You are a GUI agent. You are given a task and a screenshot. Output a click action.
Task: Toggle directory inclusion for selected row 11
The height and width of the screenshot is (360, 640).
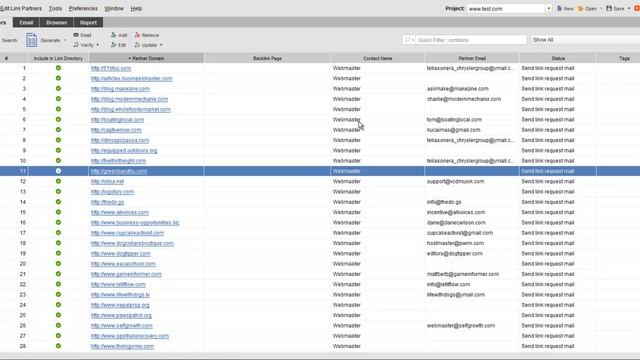pos(58,171)
